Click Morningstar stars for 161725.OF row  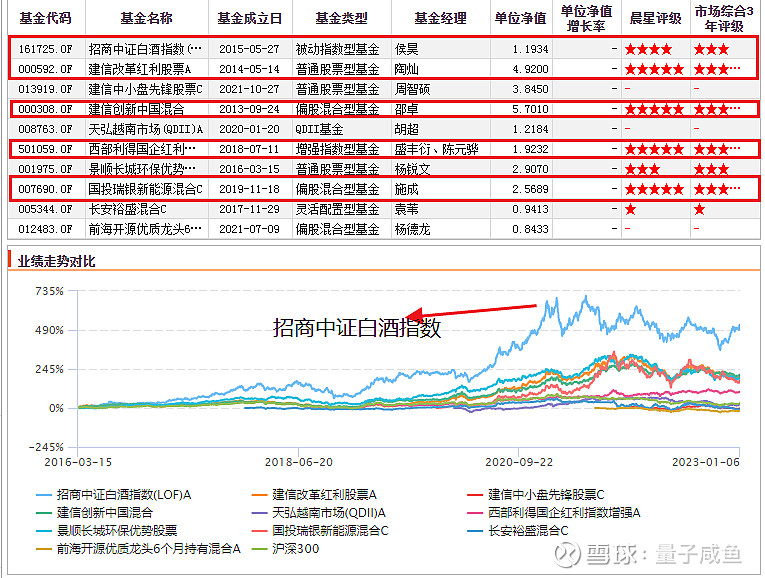[x=648, y=49]
